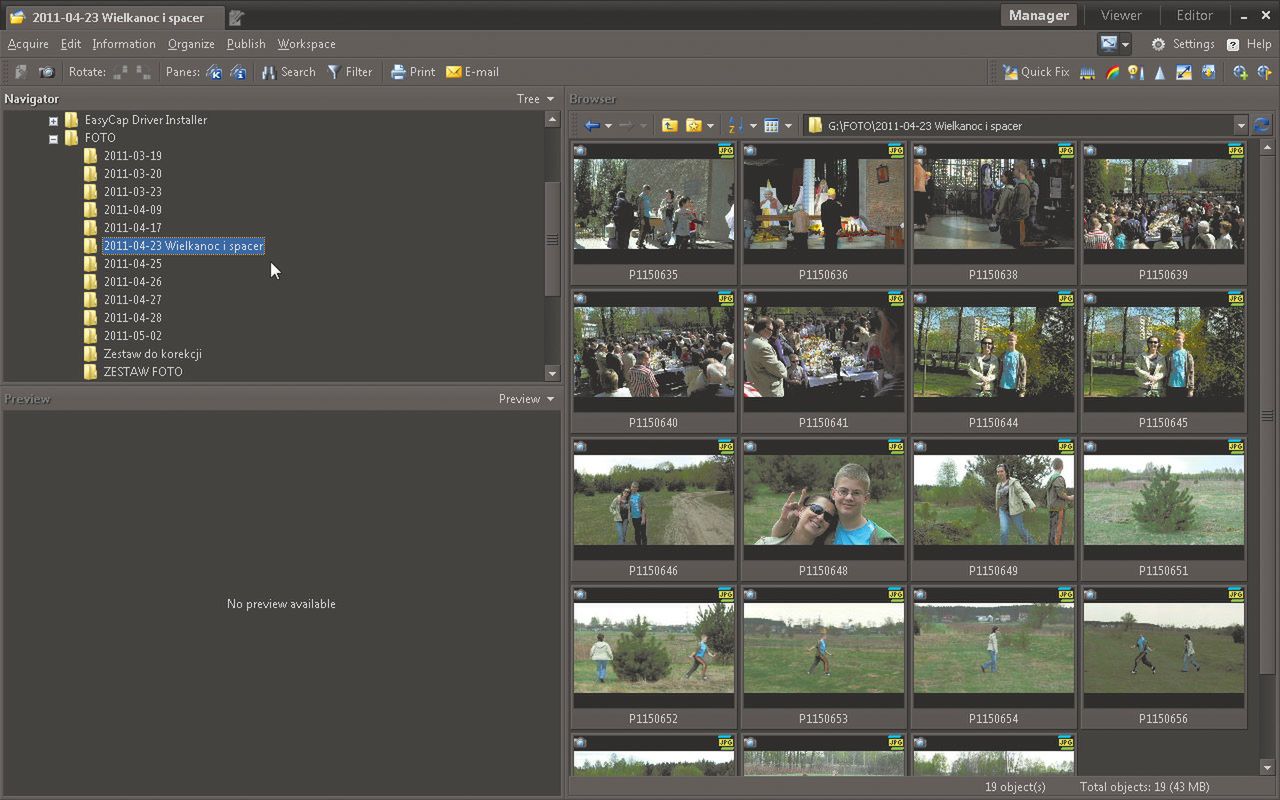Select the 2011-03-19 folder
Image resolution: width=1280 pixels, height=800 pixels.
(x=132, y=156)
